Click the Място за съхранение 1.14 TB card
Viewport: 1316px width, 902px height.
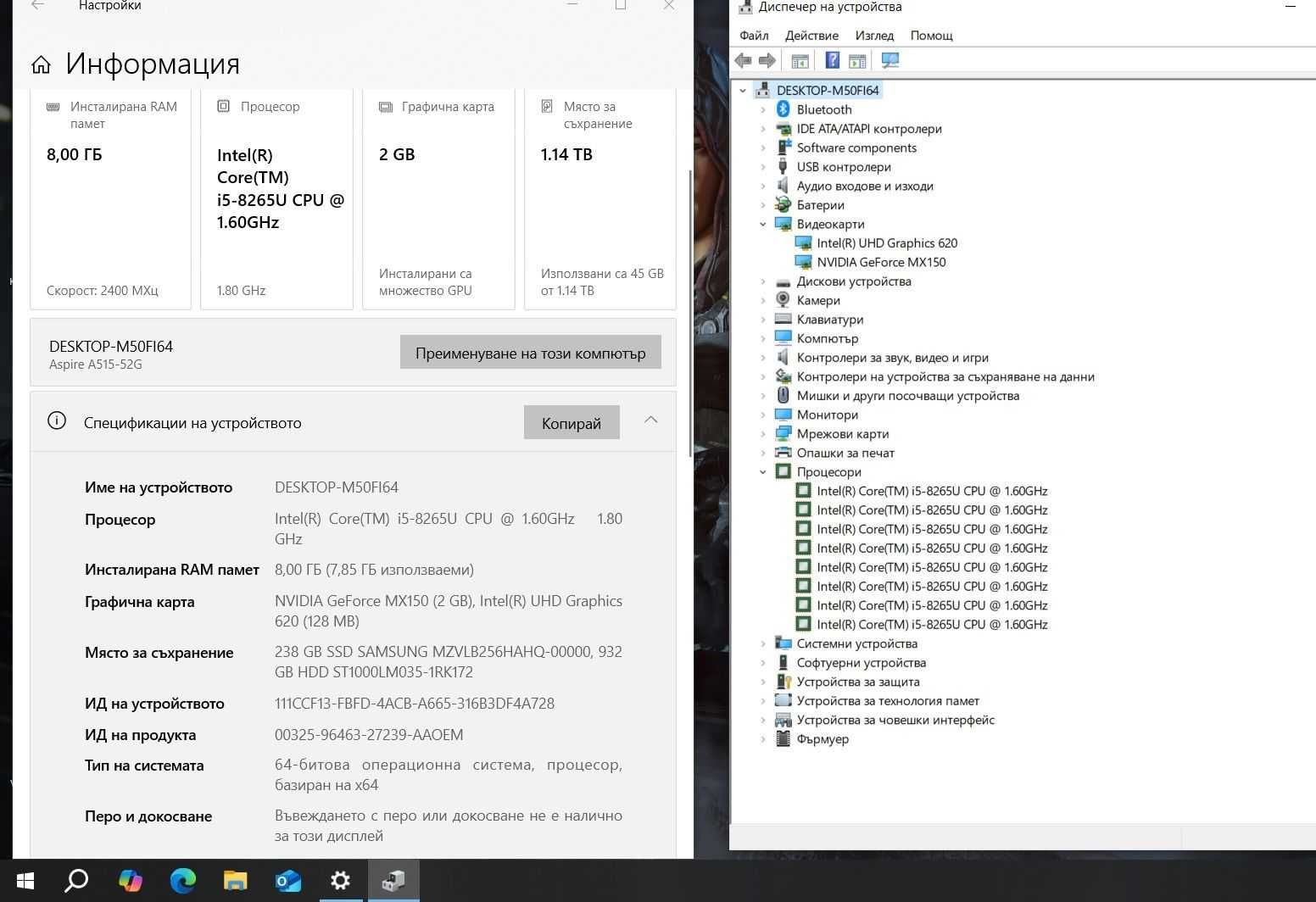pos(600,199)
